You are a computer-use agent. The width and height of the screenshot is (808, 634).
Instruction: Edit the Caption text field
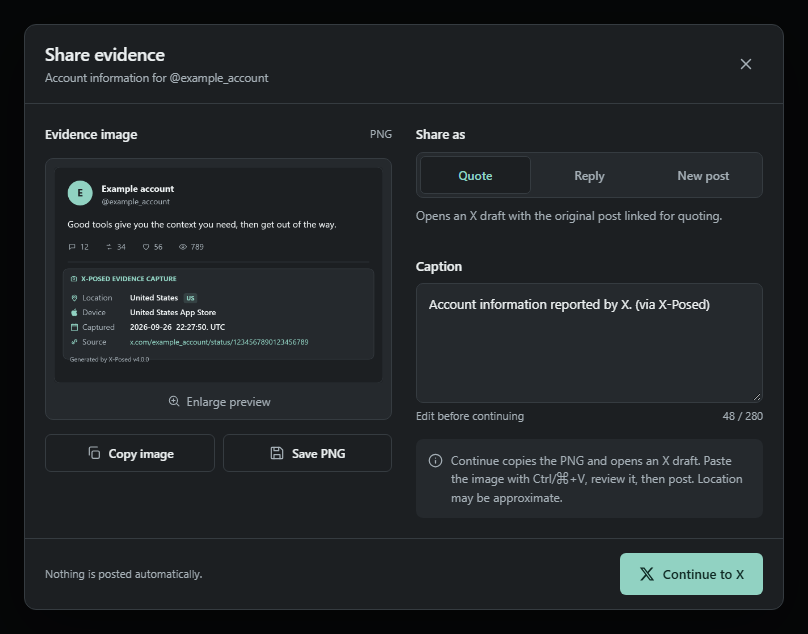589,343
